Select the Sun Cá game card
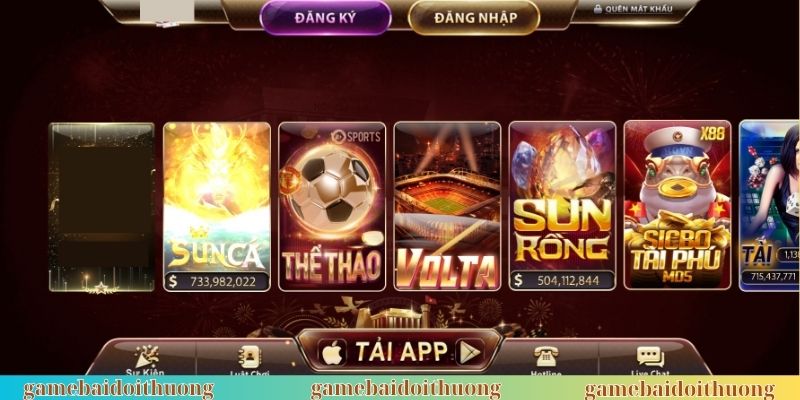The height and width of the screenshot is (400, 800). point(217,207)
